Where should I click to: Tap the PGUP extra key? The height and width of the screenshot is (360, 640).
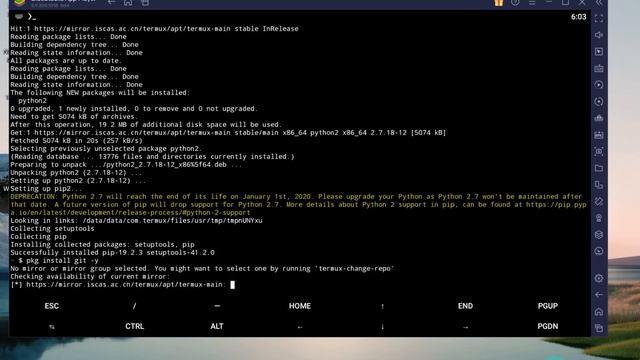548,306
